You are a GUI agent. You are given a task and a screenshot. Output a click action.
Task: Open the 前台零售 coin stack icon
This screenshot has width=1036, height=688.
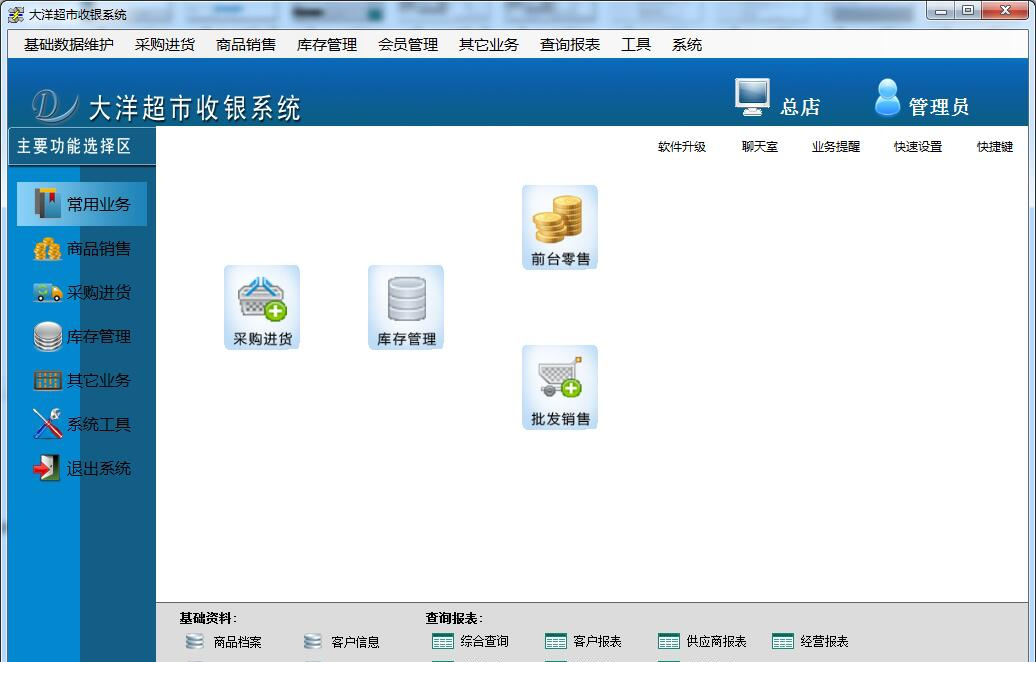(560, 227)
